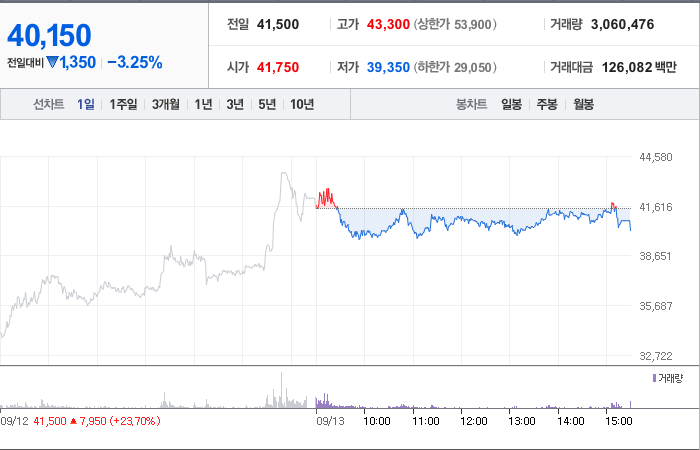This screenshot has height=450, width=700.
Task: Show the 5년 line chart
Action: (267, 104)
